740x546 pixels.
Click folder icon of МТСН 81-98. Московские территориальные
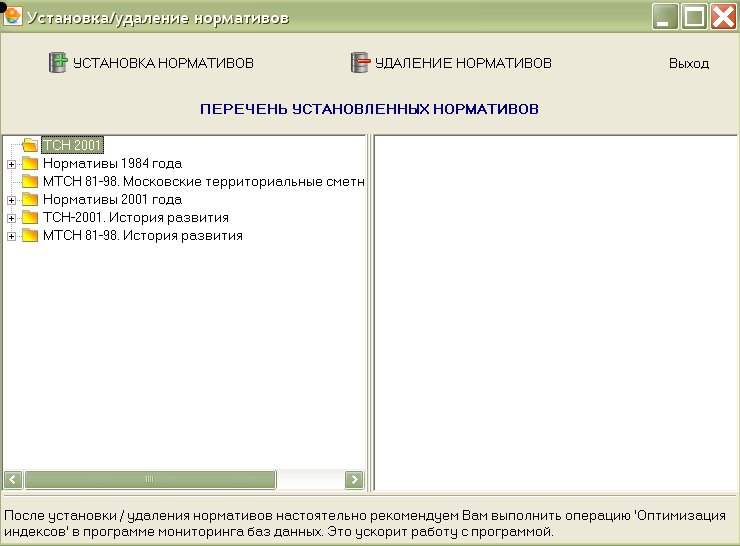tap(30, 181)
